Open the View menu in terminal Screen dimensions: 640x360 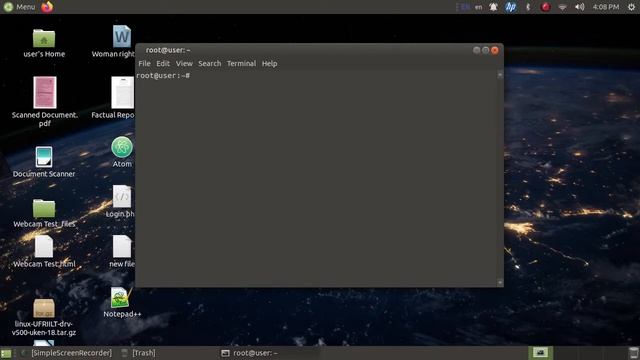(x=184, y=64)
